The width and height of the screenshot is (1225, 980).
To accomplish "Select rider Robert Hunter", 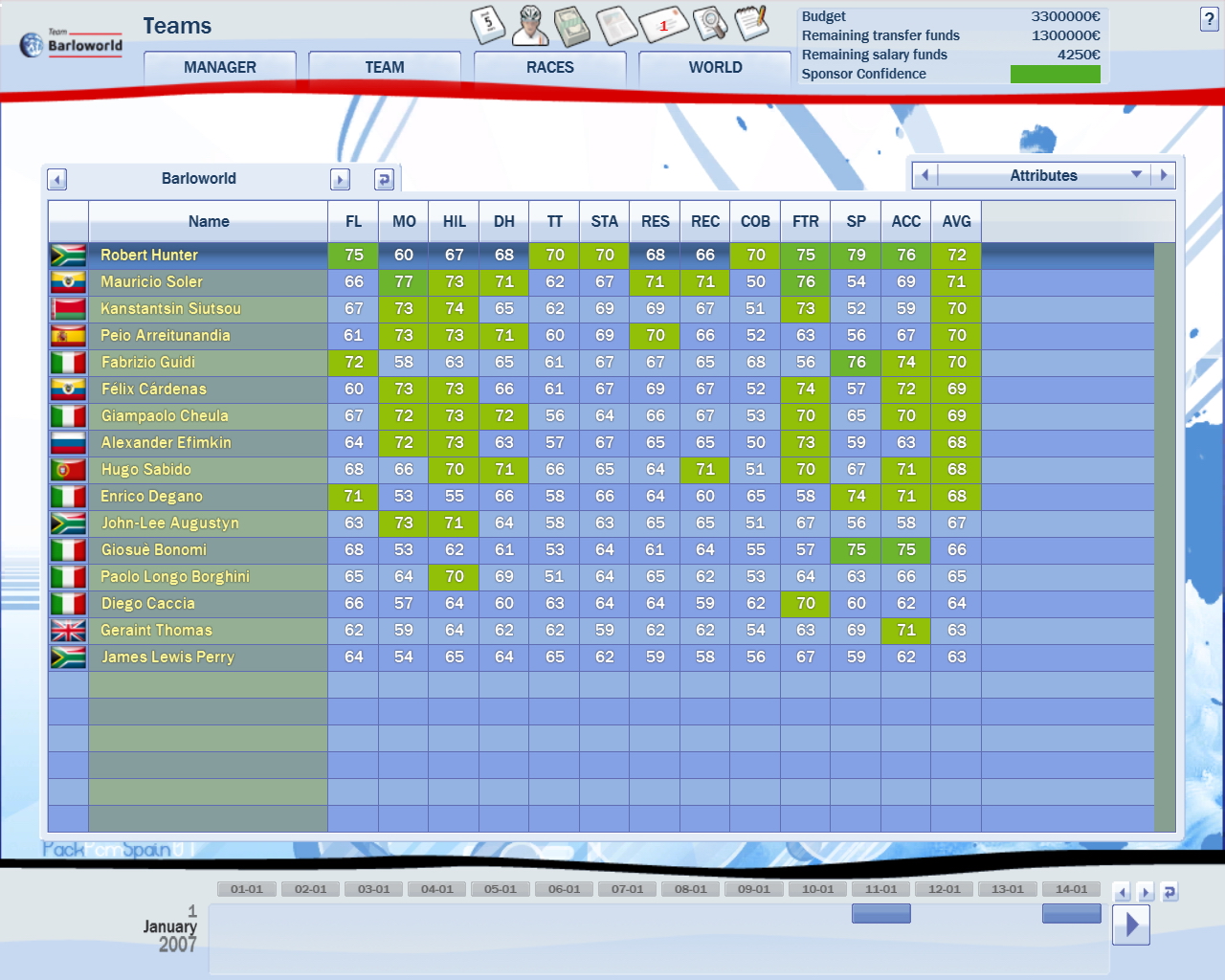I will pos(149,256).
